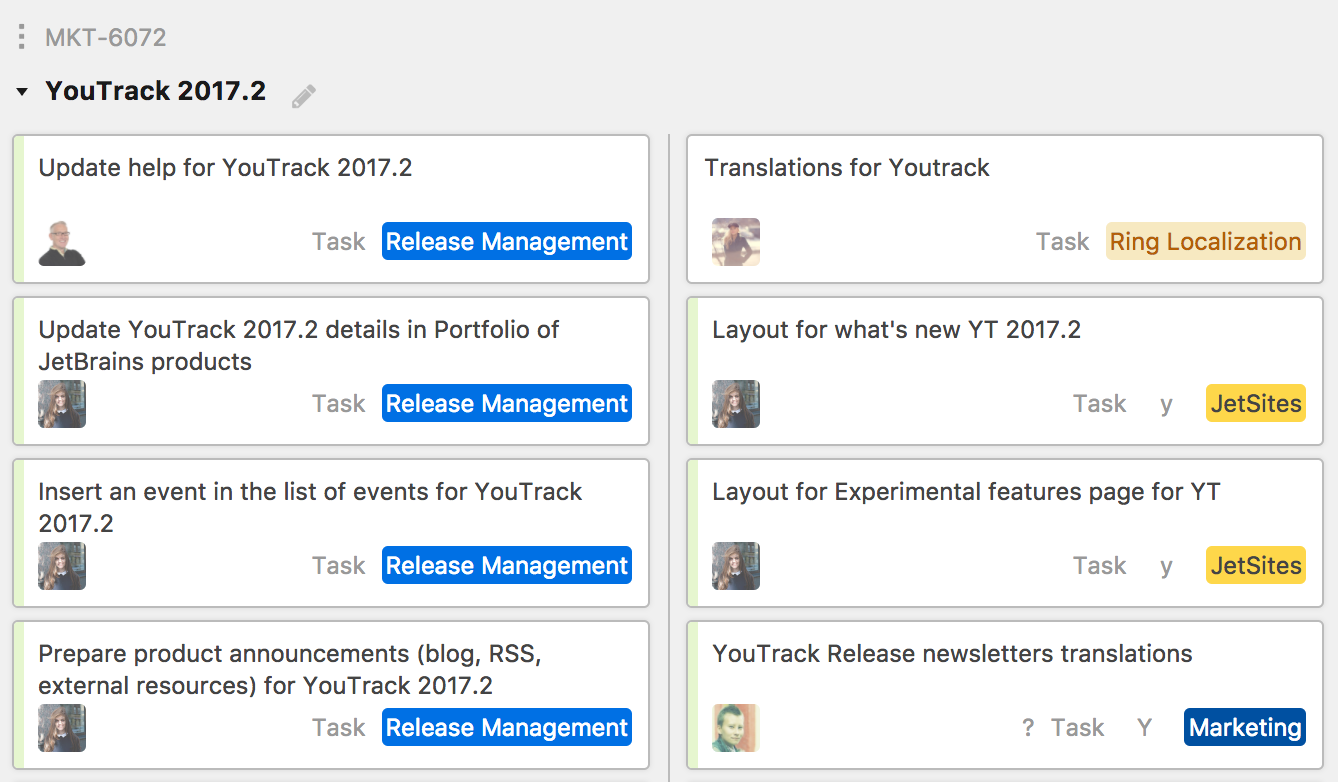Open Update YouTrack 2017.2 details in Portfolio card
Viewport: 1338px width, 782px height.
click(298, 345)
